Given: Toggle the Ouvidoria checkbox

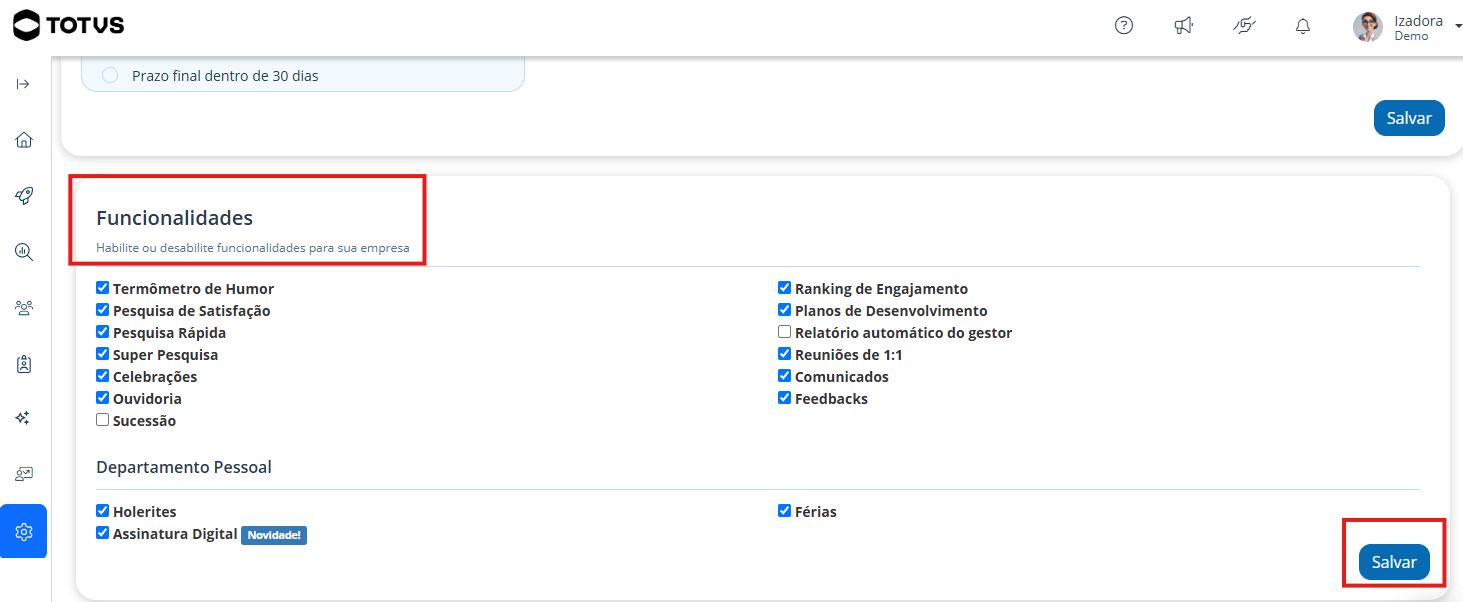Looking at the screenshot, I should tap(102, 398).
